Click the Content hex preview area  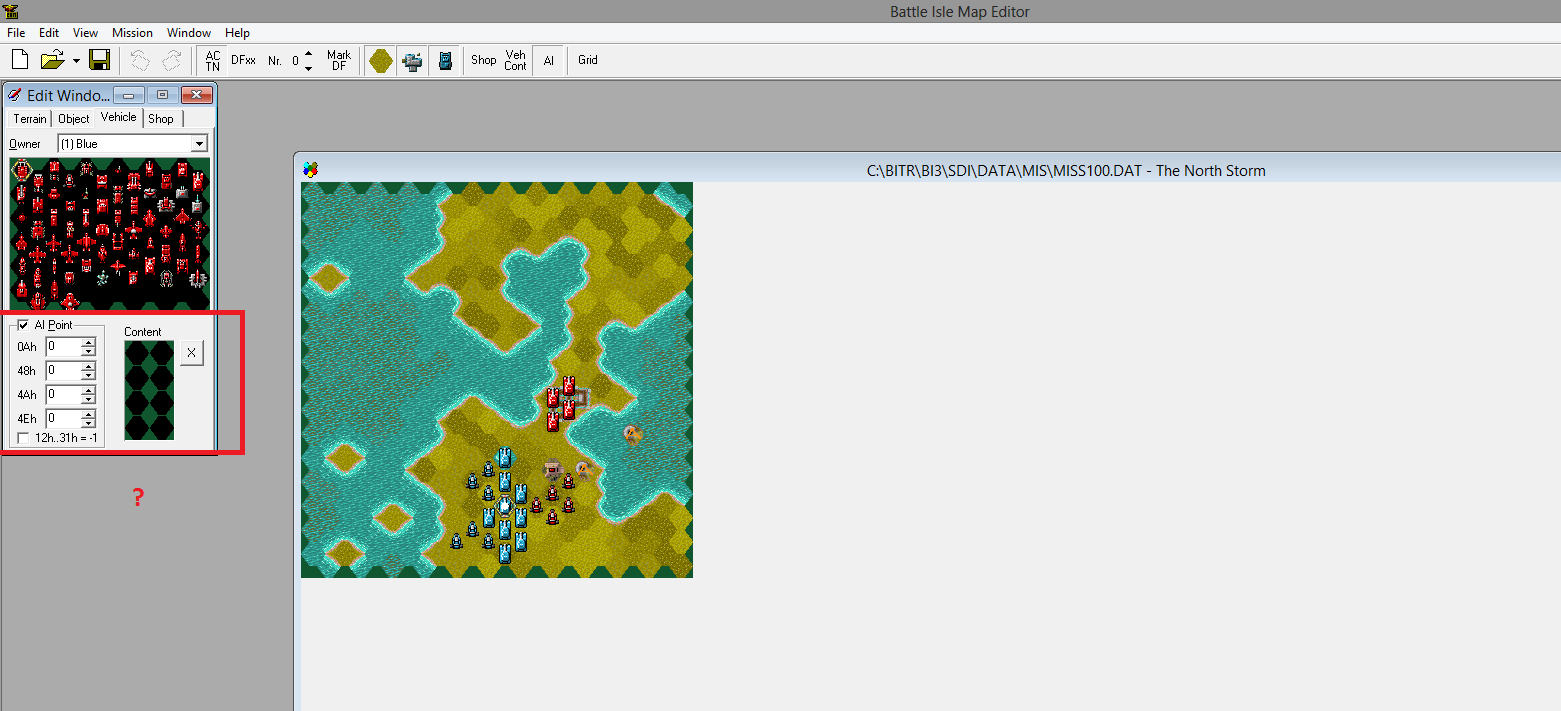(149, 390)
